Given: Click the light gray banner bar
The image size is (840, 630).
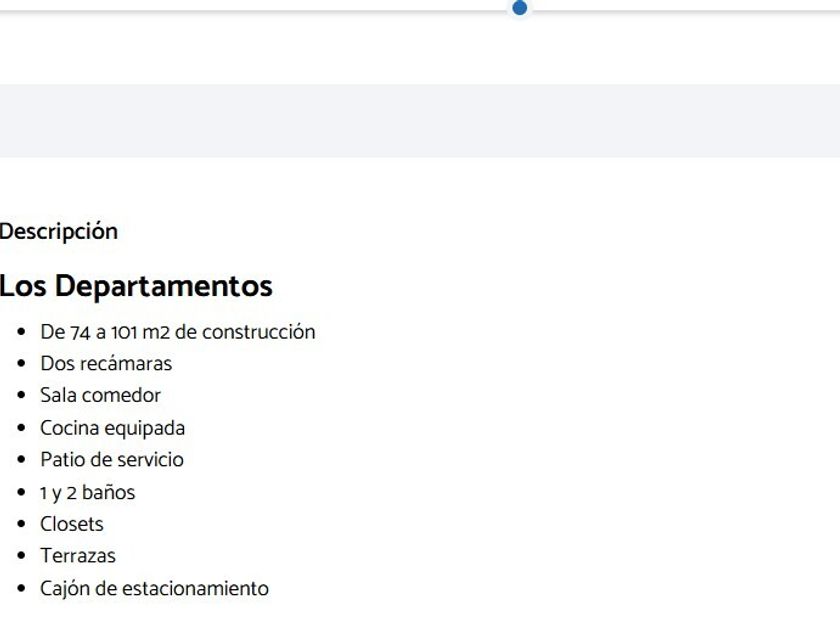Looking at the screenshot, I should coord(420,121).
